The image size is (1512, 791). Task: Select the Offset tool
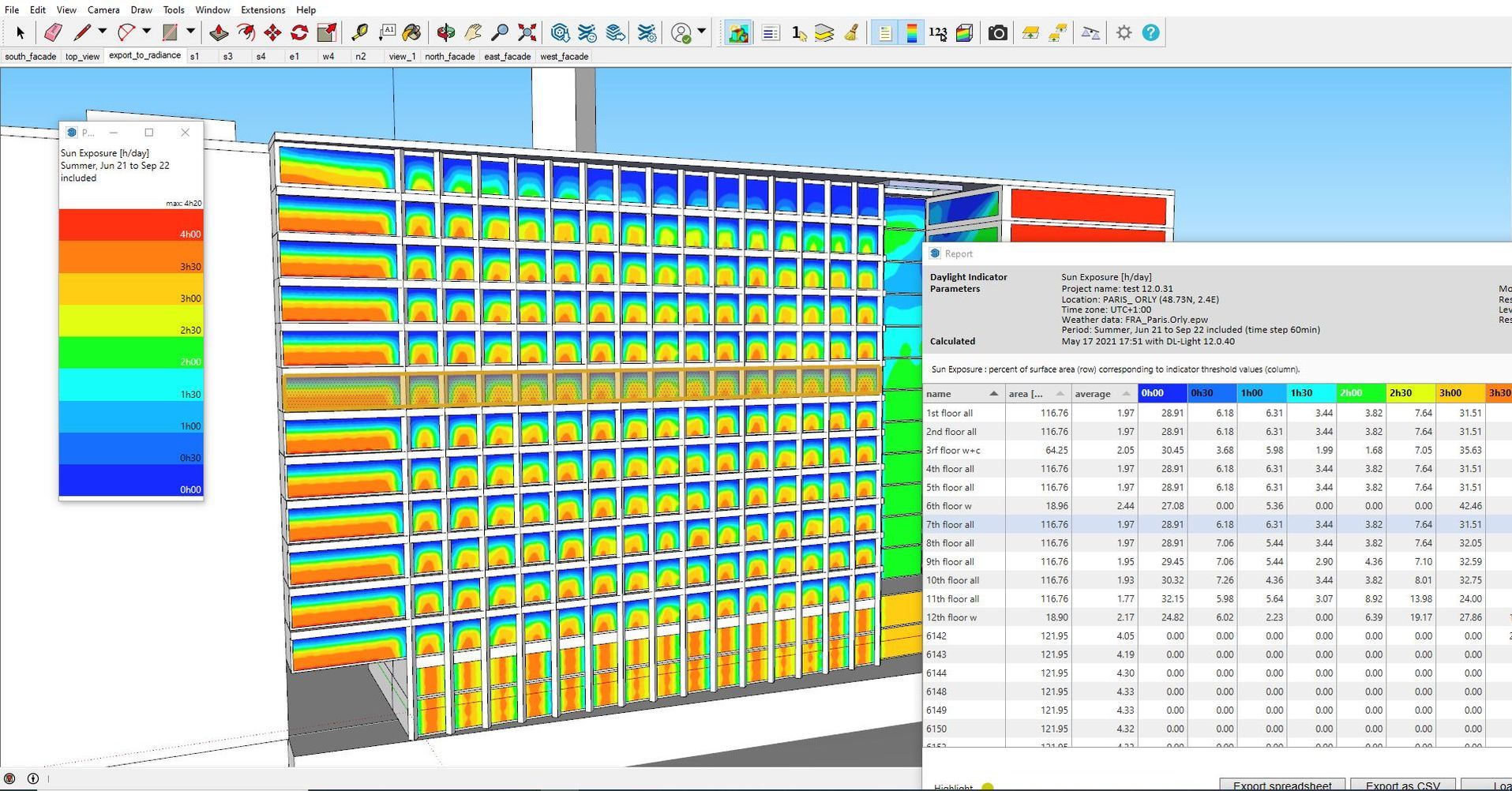pyautogui.click(x=246, y=32)
